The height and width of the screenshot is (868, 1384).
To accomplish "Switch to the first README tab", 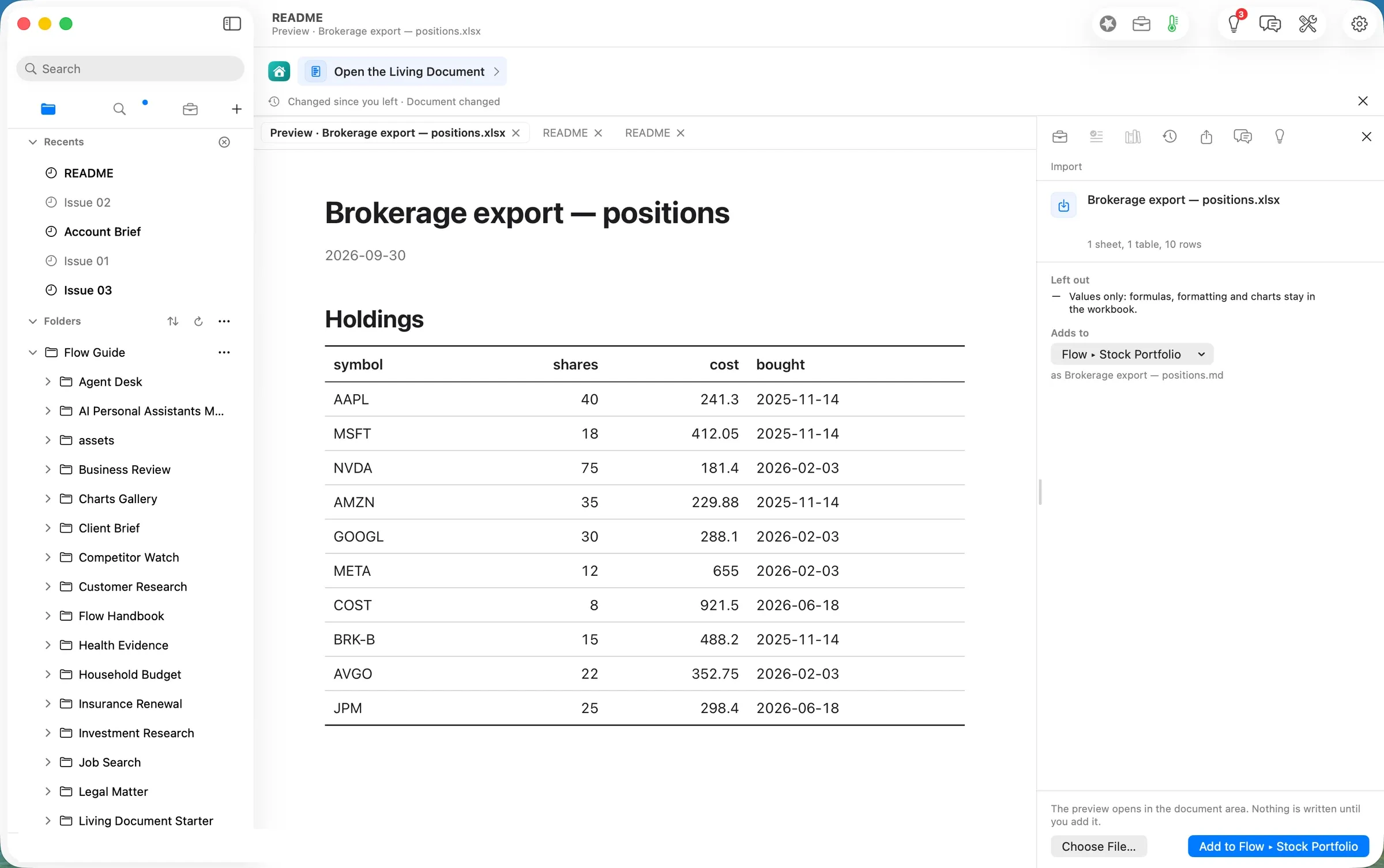I will 565,133.
